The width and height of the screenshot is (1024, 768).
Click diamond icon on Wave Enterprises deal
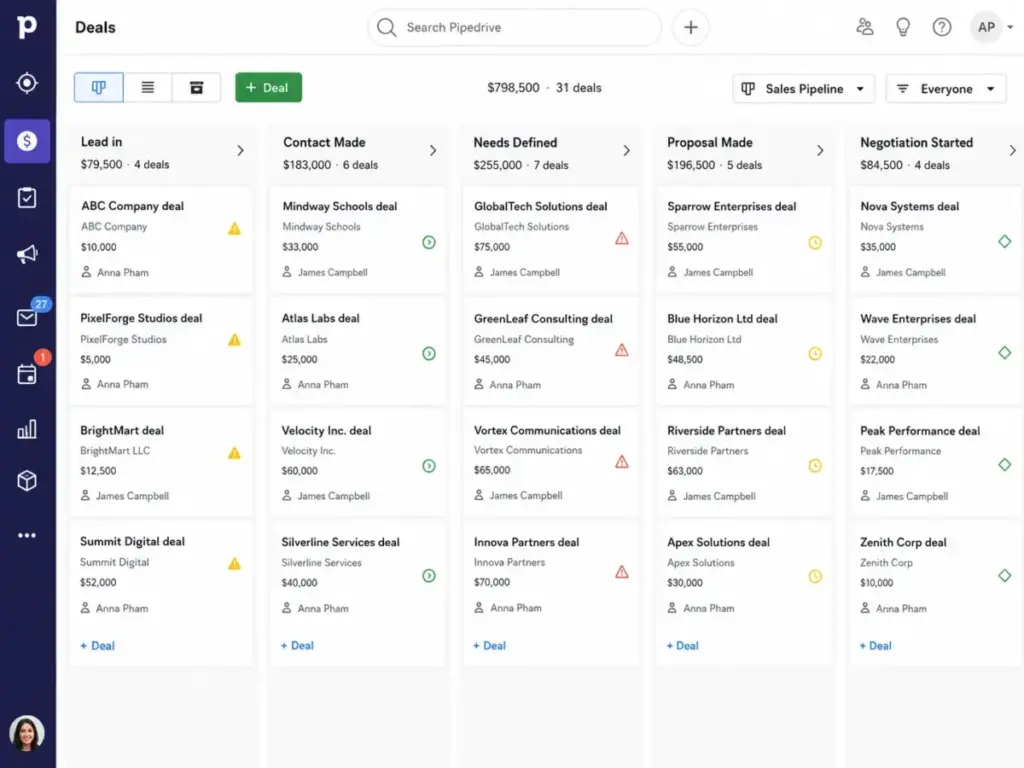click(1004, 353)
